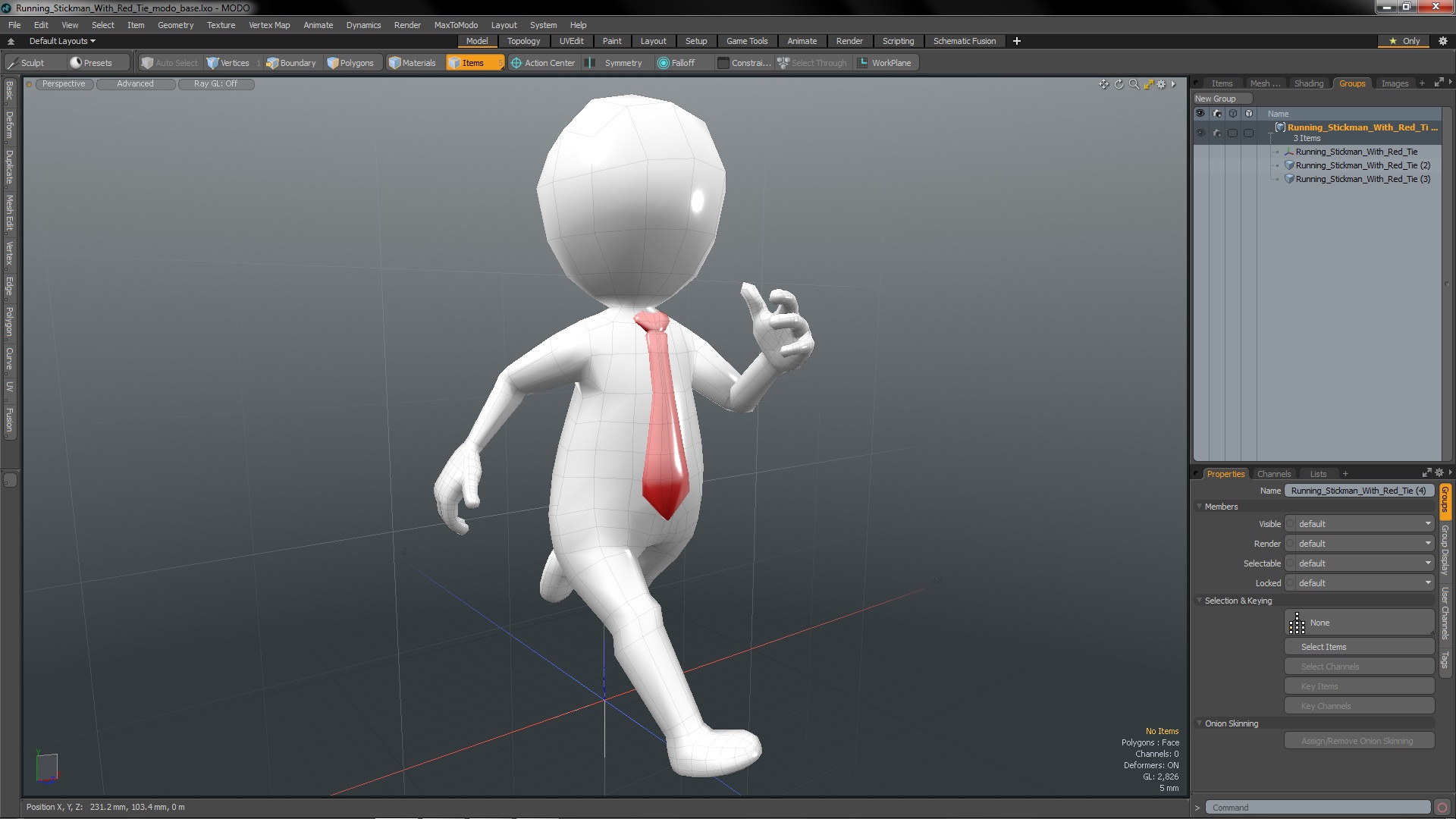Open the Vertex Map menu

pyautogui.click(x=269, y=25)
